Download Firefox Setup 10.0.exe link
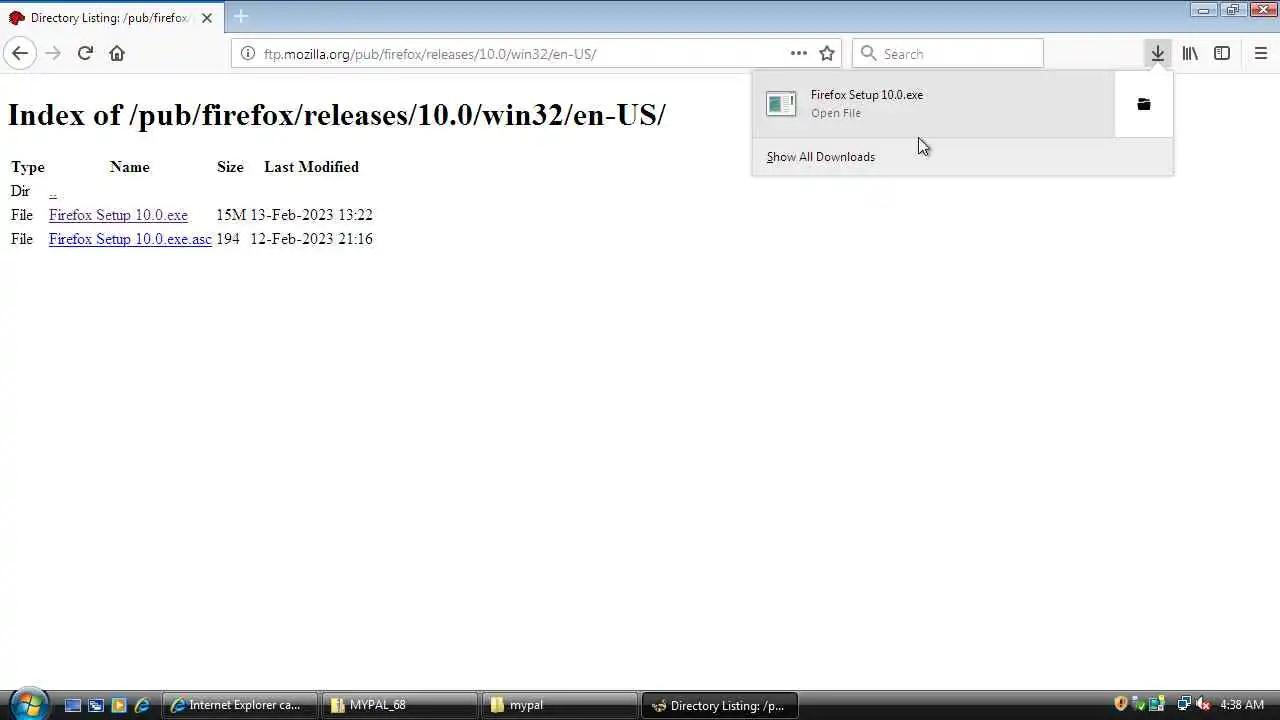 coord(118,215)
